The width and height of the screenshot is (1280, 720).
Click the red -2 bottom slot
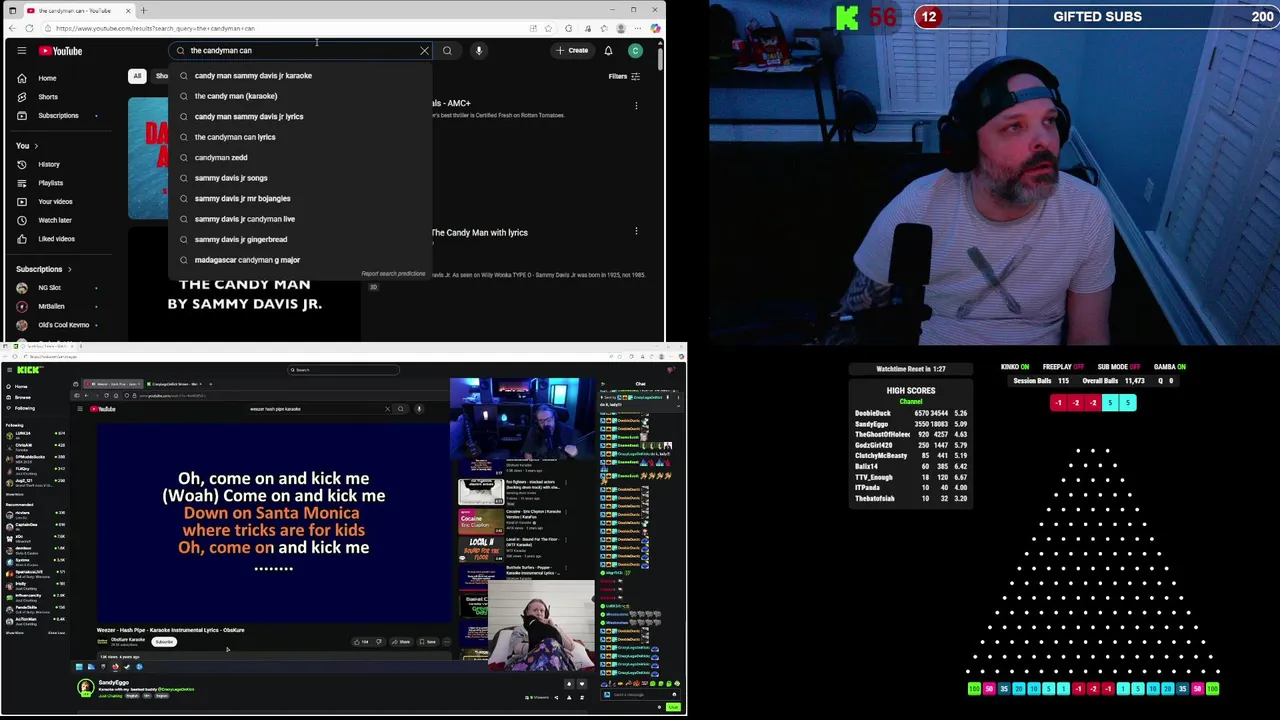tap(1092, 688)
